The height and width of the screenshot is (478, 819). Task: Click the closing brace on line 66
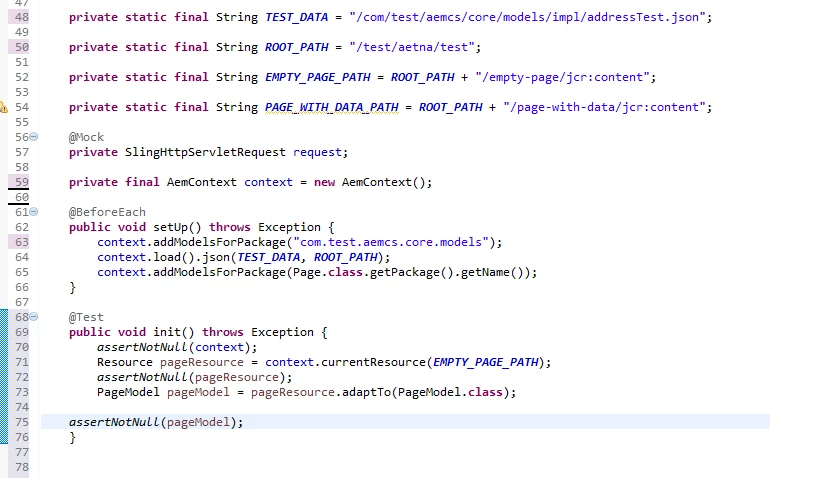(x=73, y=287)
